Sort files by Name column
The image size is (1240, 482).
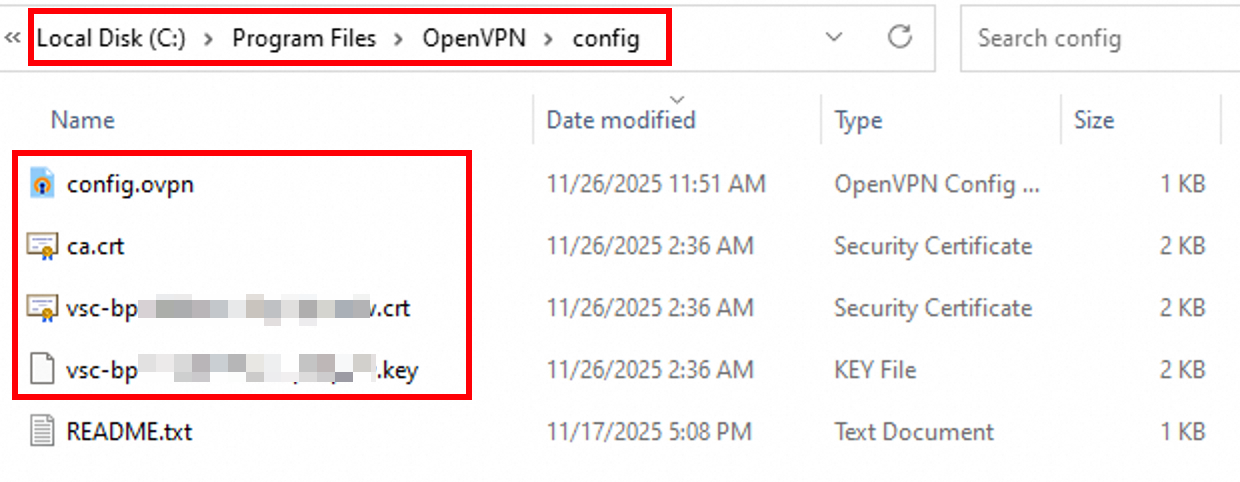coord(83,120)
